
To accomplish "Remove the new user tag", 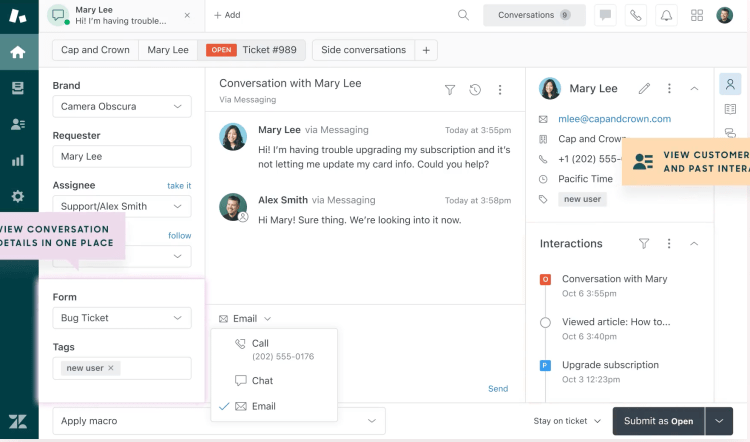I will [111, 368].
